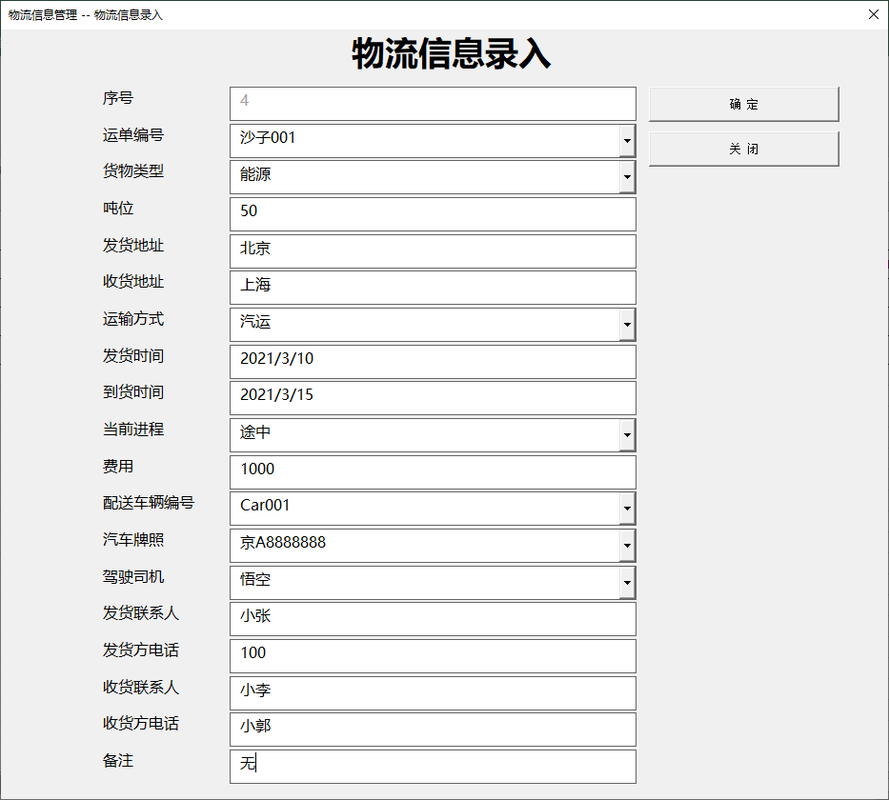The height and width of the screenshot is (800, 889).
Task: Open the 运输方式 dropdown showing 汽运
Action: tap(628, 324)
